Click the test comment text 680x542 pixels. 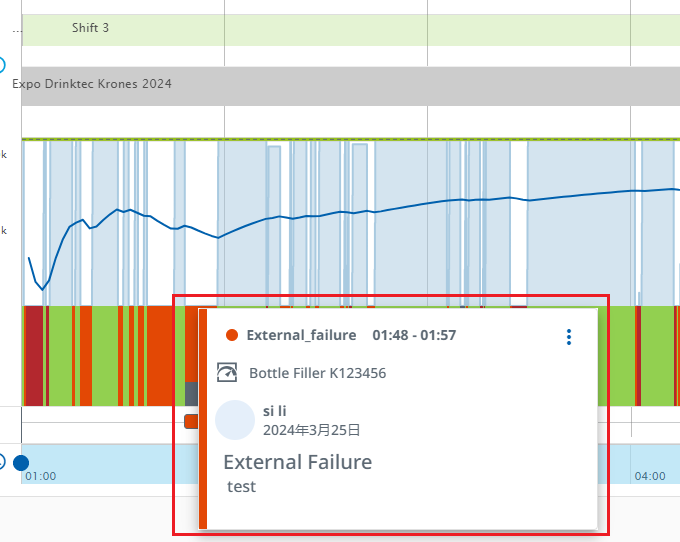coord(241,487)
